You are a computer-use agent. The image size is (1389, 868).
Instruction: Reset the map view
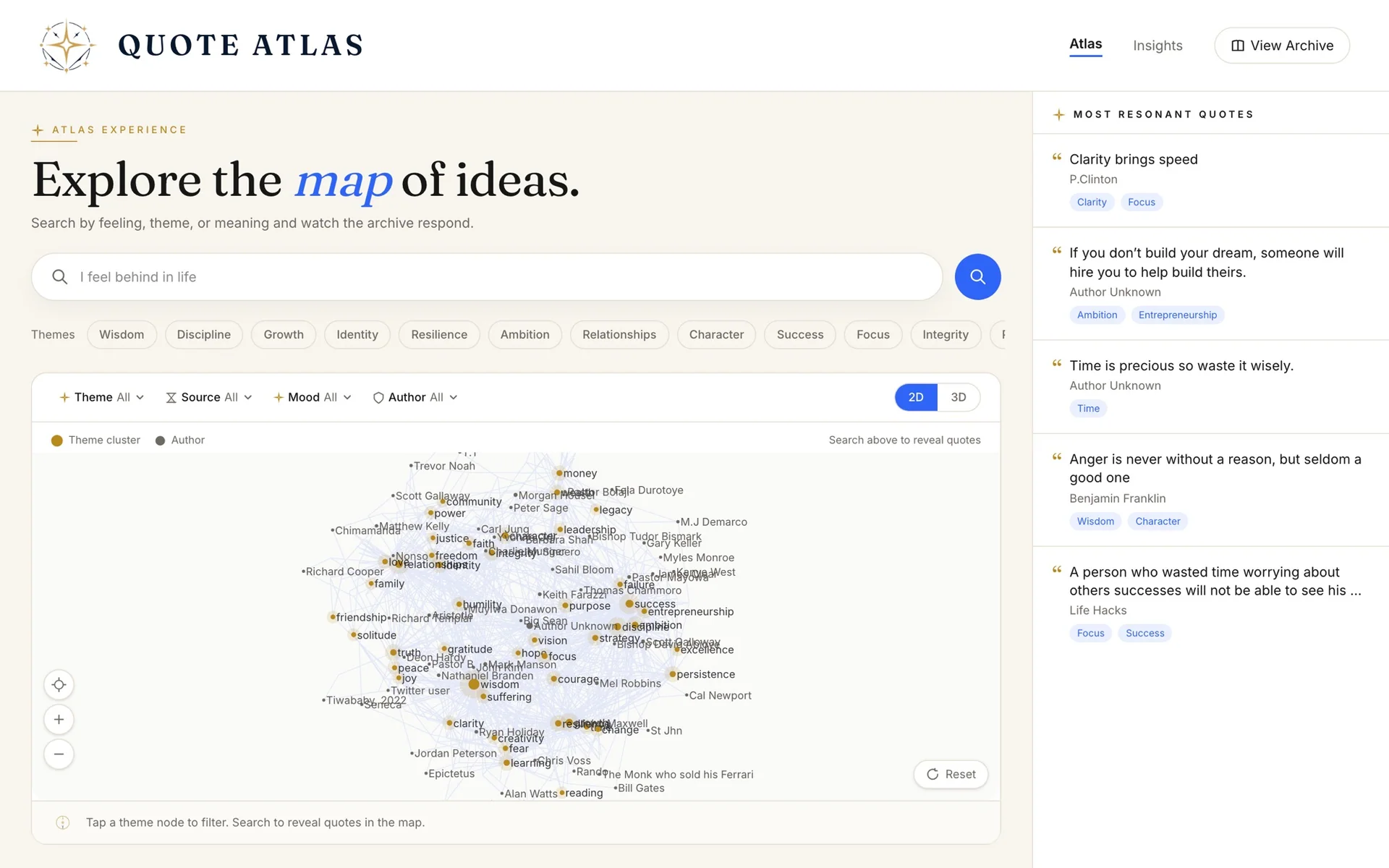(x=951, y=774)
